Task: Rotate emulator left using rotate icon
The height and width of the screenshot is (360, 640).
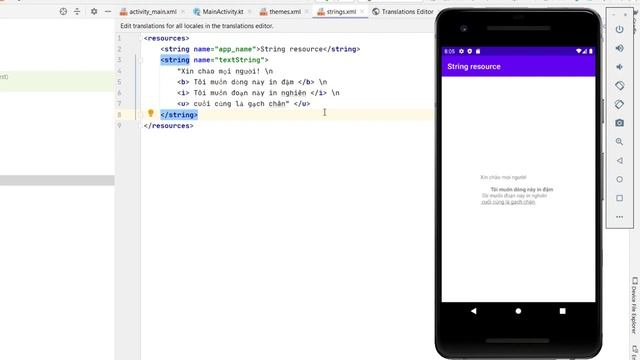Action: point(619,86)
